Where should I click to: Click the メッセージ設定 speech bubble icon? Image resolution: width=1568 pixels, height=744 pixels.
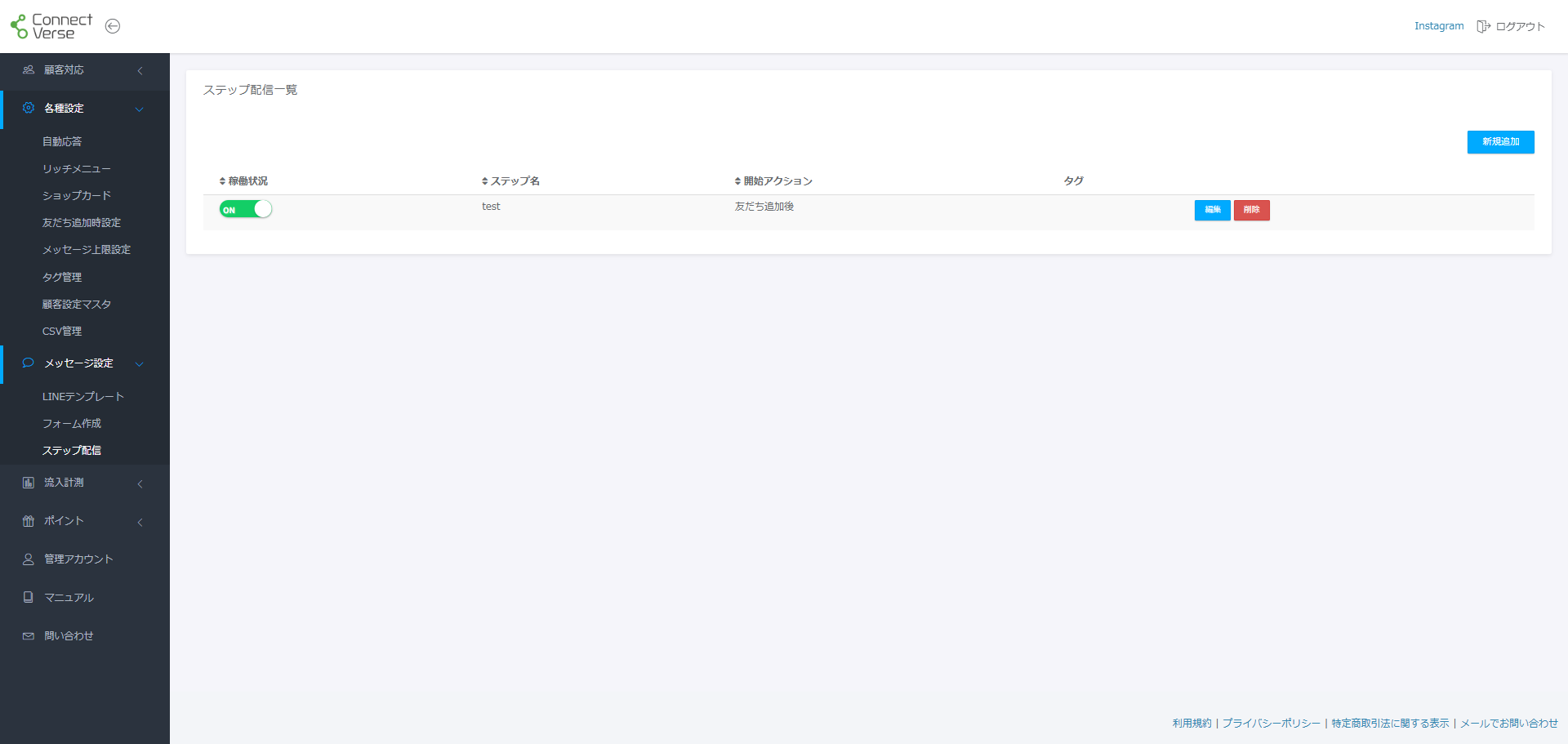click(x=29, y=363)
